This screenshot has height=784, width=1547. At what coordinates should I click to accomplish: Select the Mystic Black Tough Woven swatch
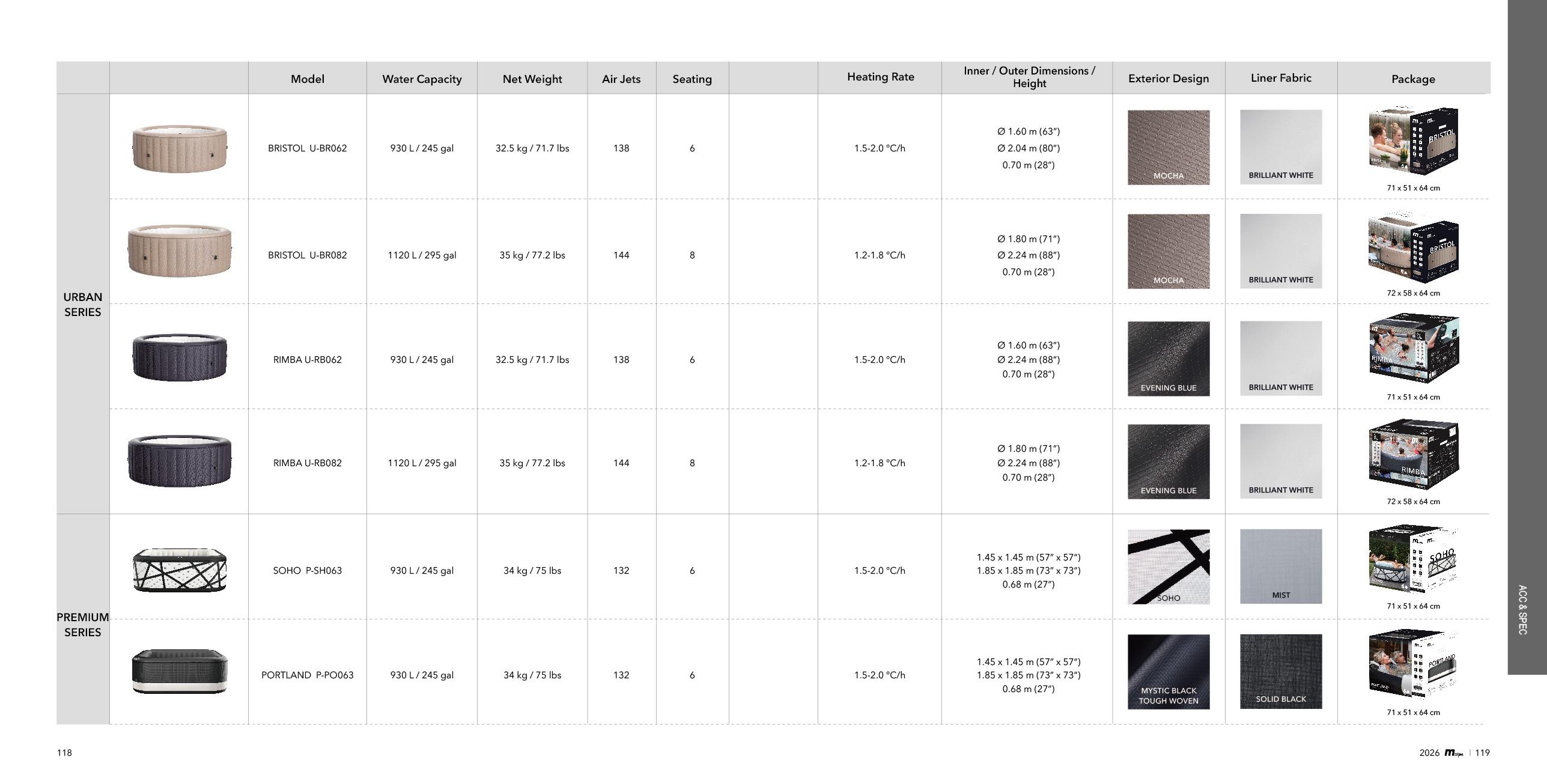1168,672
